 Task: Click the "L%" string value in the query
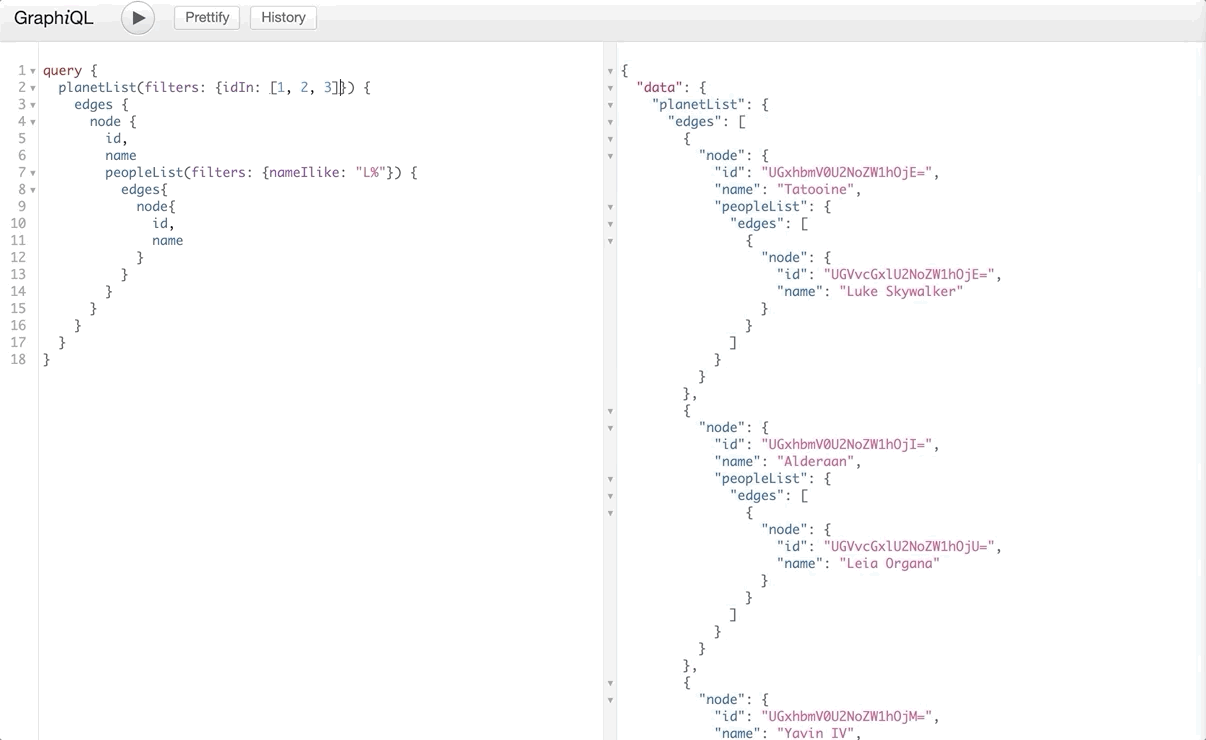pyautogui.click(x=371, y=173)
